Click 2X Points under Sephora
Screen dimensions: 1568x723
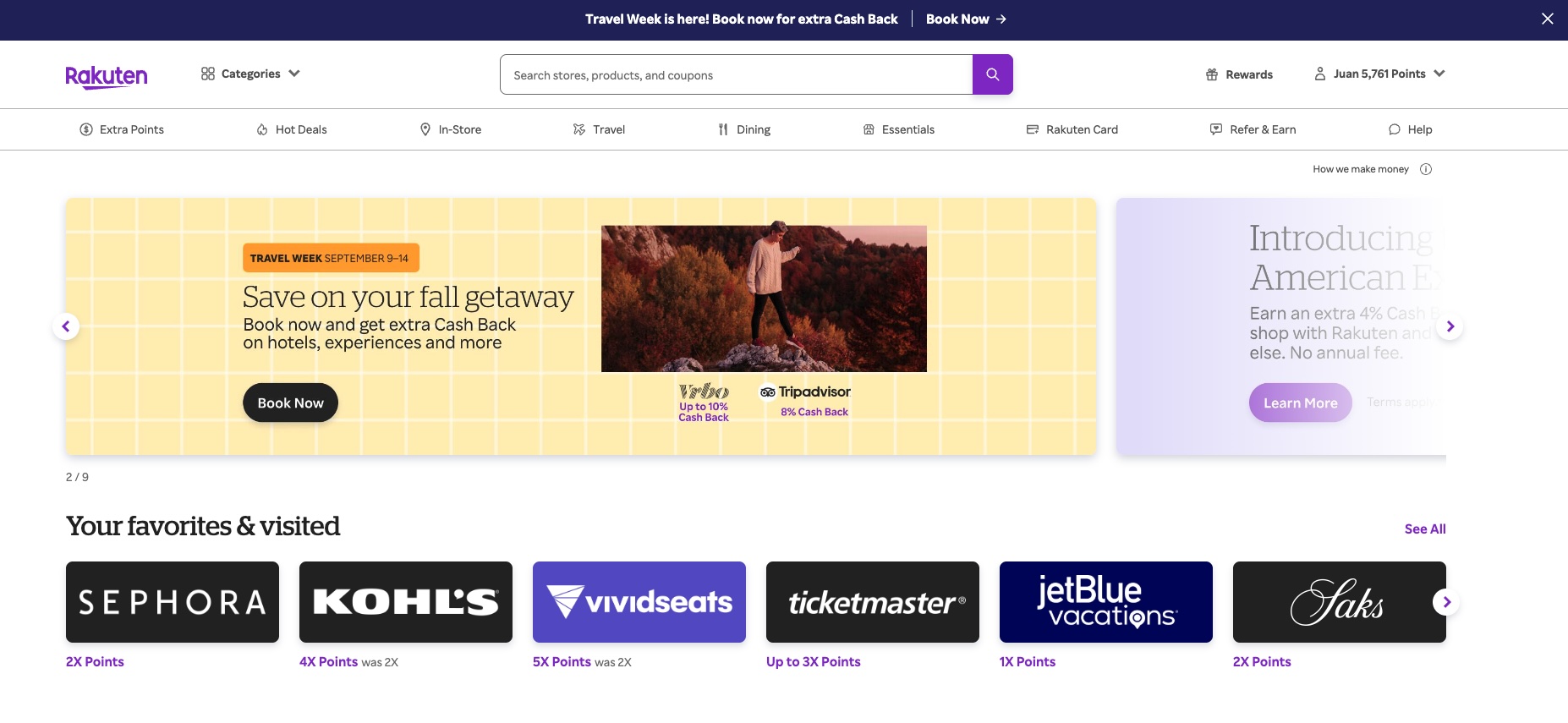coord(95,661)
